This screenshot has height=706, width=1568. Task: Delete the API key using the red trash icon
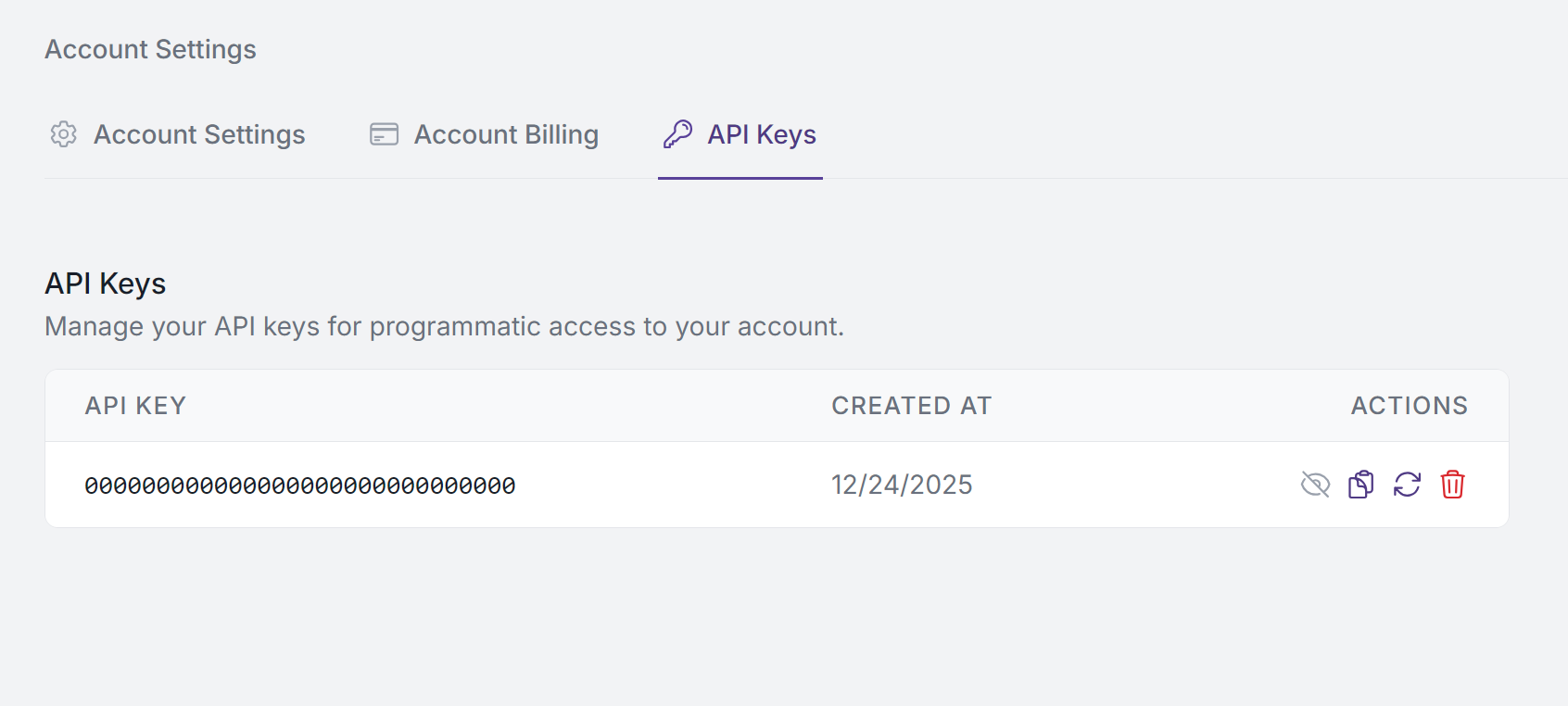pos(1452,485)
